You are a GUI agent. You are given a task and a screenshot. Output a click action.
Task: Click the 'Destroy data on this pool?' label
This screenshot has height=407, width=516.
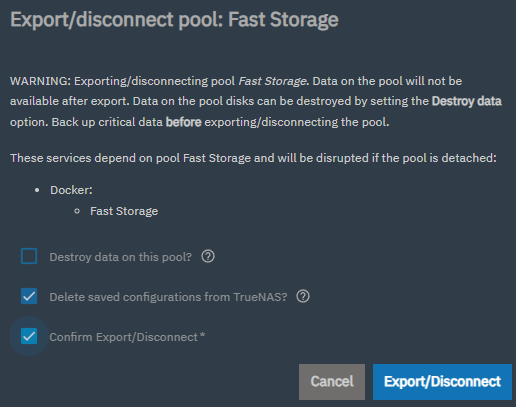pyautogui.click(x=121, y=257)
